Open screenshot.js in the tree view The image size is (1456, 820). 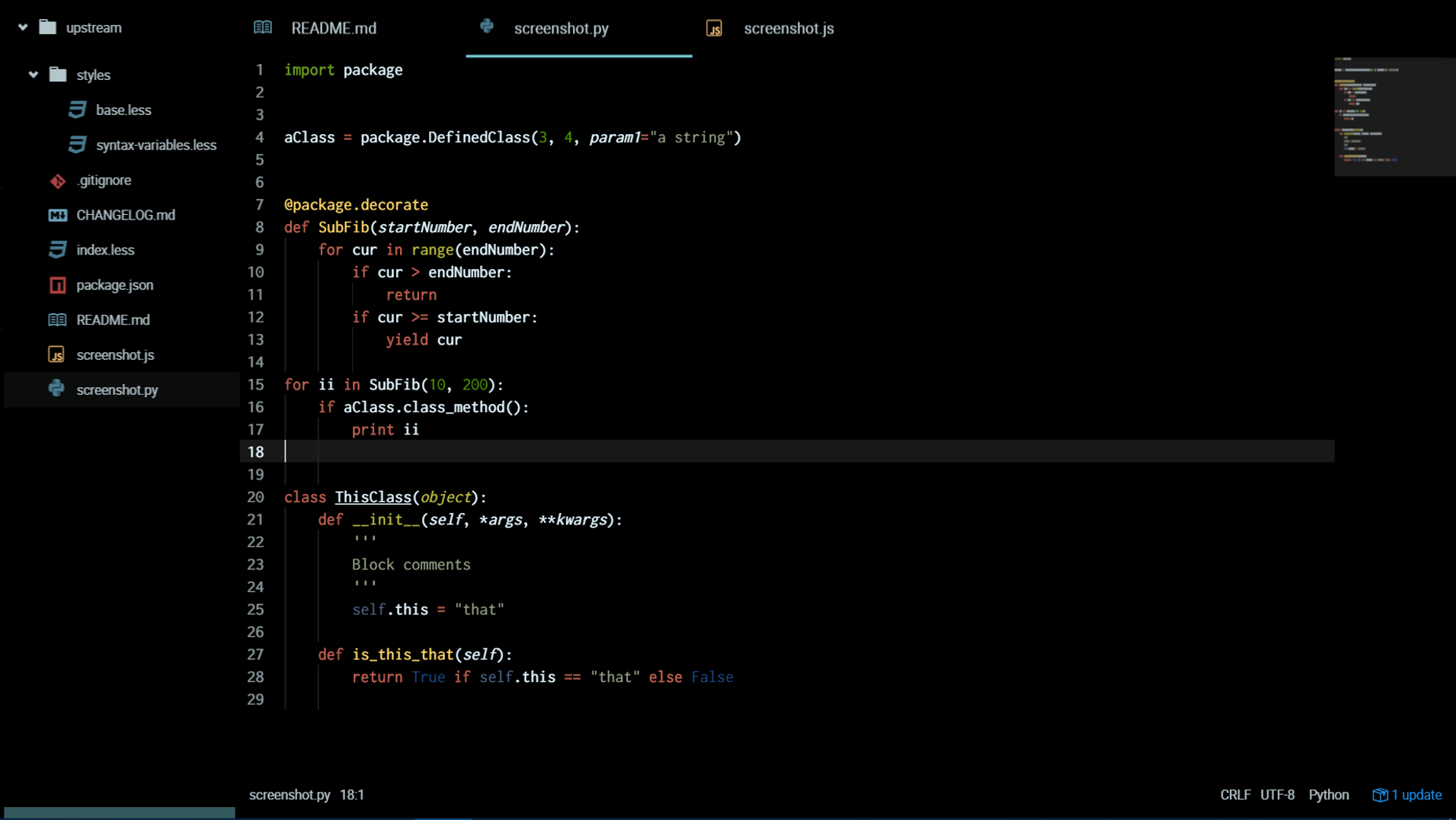(115, 355)
